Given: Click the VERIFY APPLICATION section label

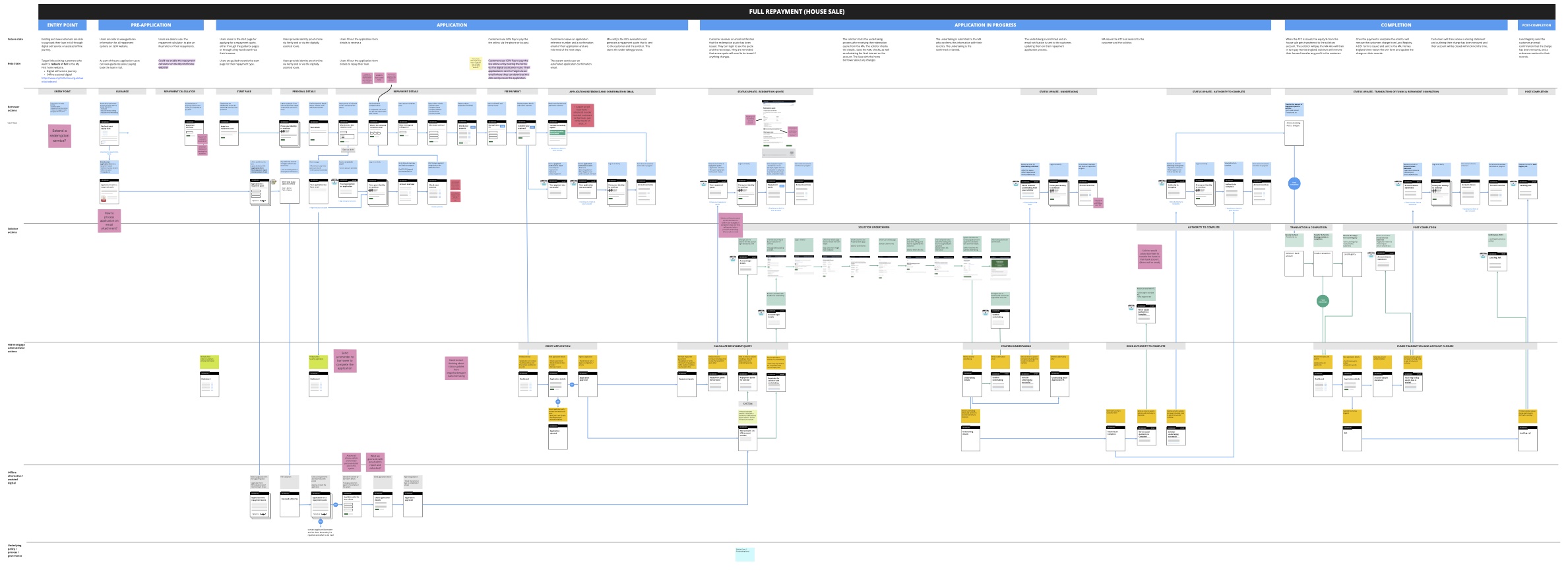Looking at the screenshot, I should pyautogui.click(x=557, y=346).
